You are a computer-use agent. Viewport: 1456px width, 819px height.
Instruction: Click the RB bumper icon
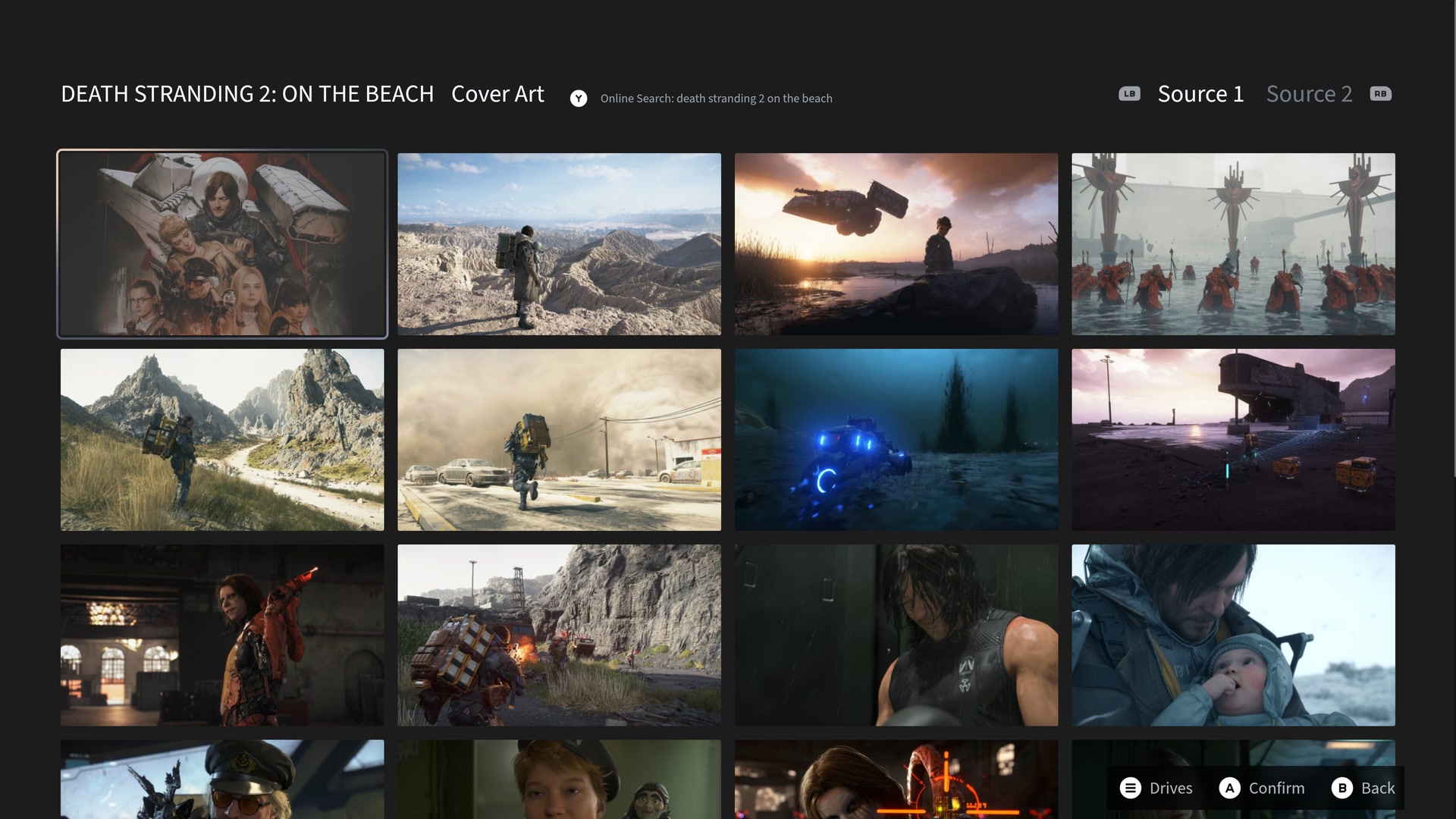[x=1380, y=94]
